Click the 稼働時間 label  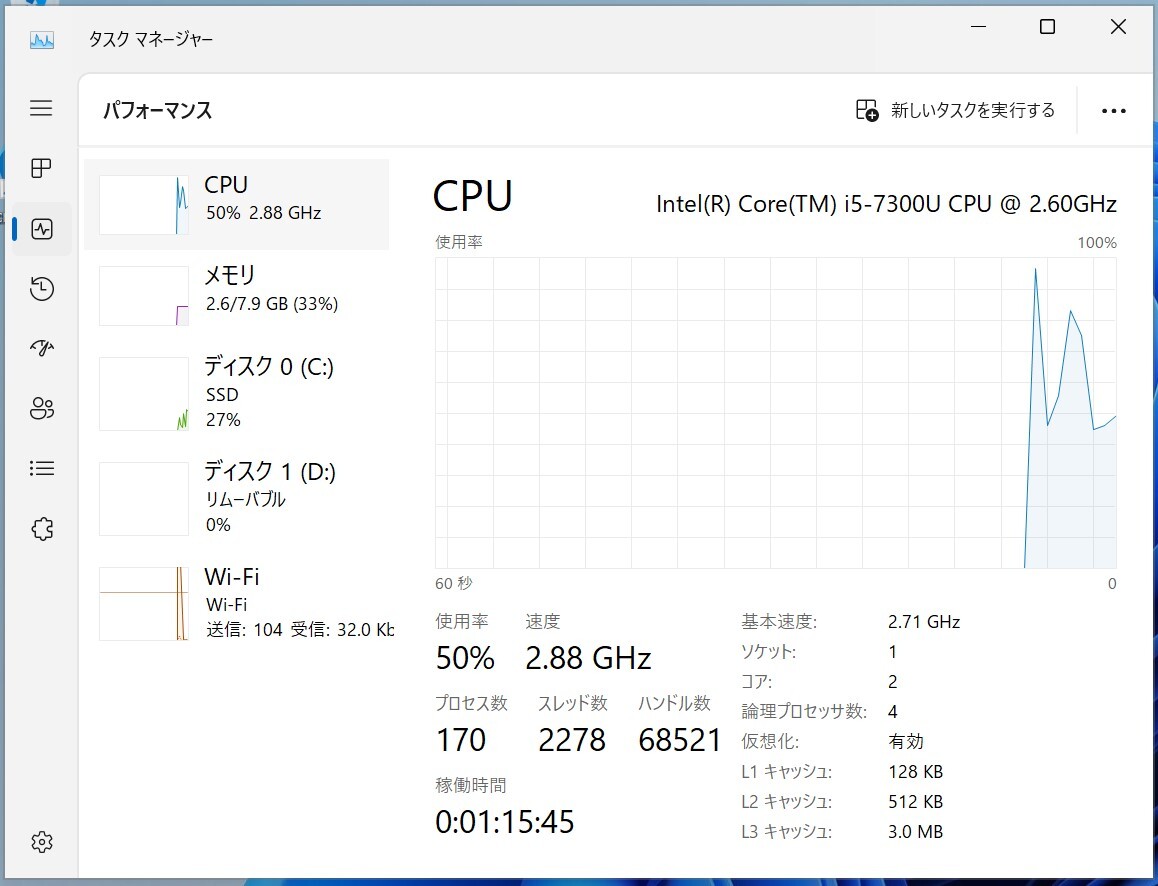pos(470,785)
